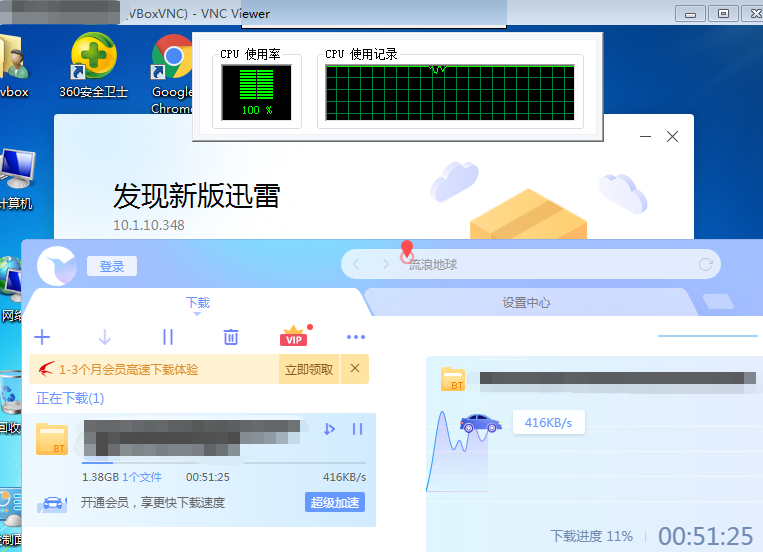Pause all tasks from the toolbar pause icon

pyautogui.click(x=168, y=337)
